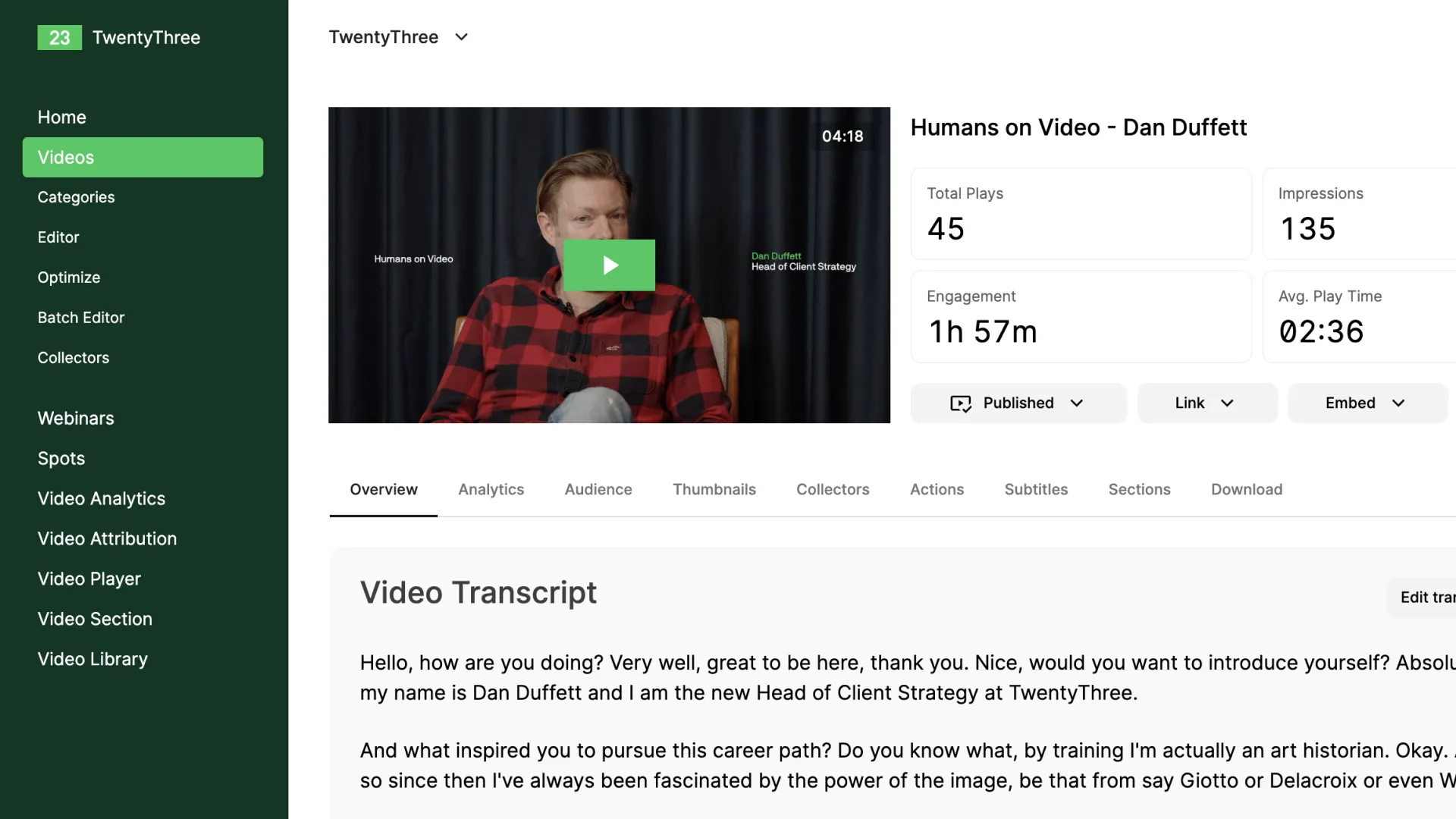Click the 'Humans on Video' overlay text
Image resolution: width=1456 pixels, height=819 pixels.
[x=413, y=259]
